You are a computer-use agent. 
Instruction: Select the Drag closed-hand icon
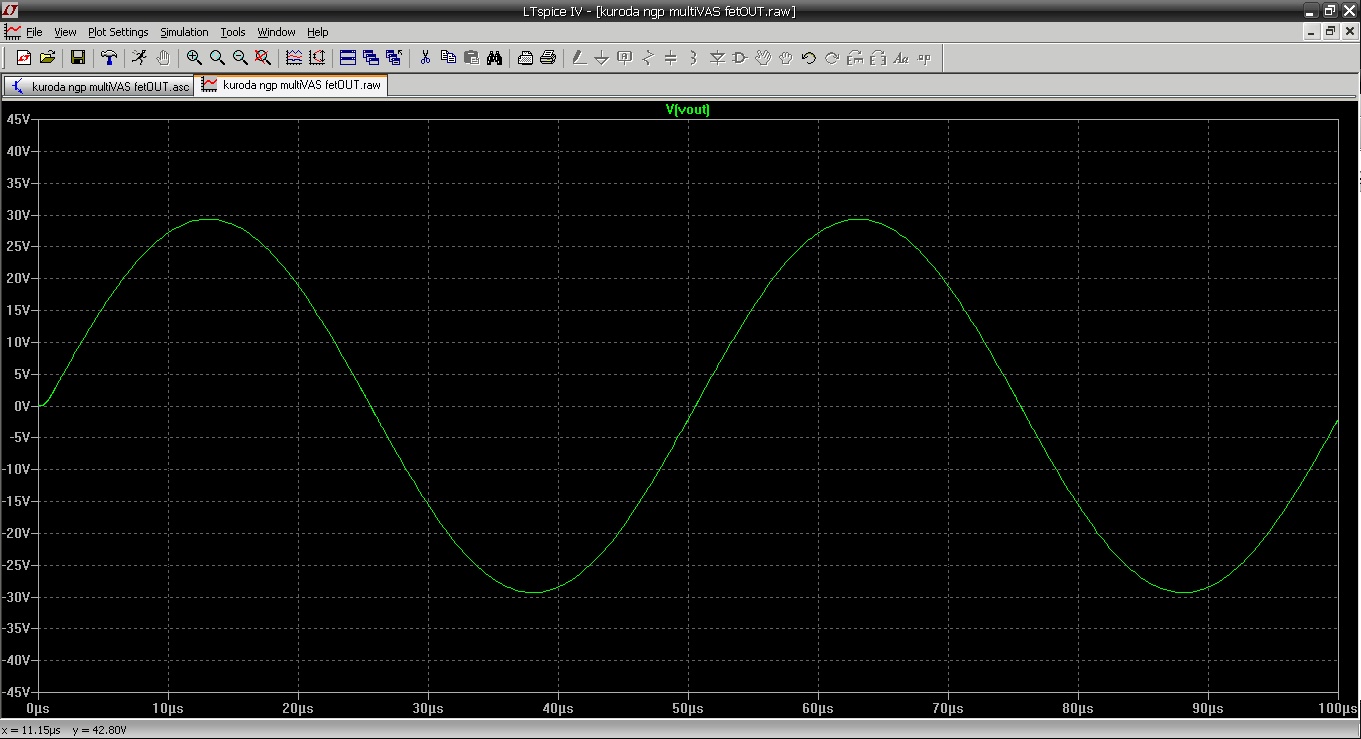point(786,58)
